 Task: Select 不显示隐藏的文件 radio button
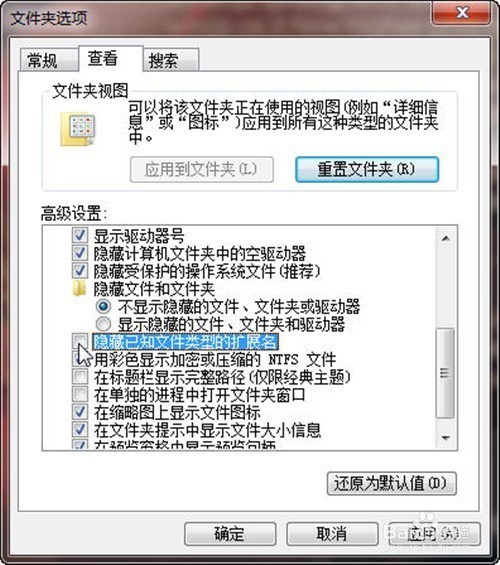coord(104,306)
